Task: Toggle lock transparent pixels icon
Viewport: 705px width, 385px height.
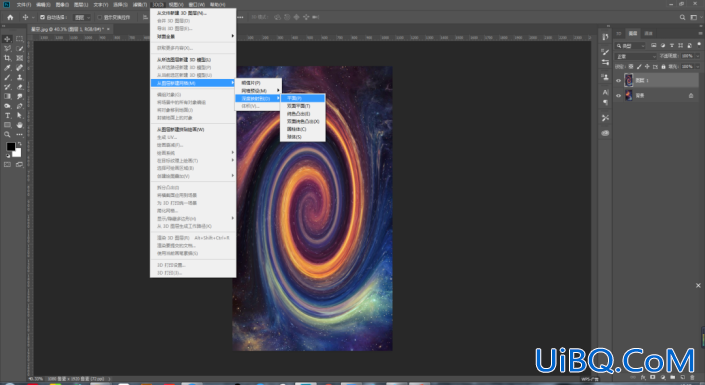Action: point(631,67)
